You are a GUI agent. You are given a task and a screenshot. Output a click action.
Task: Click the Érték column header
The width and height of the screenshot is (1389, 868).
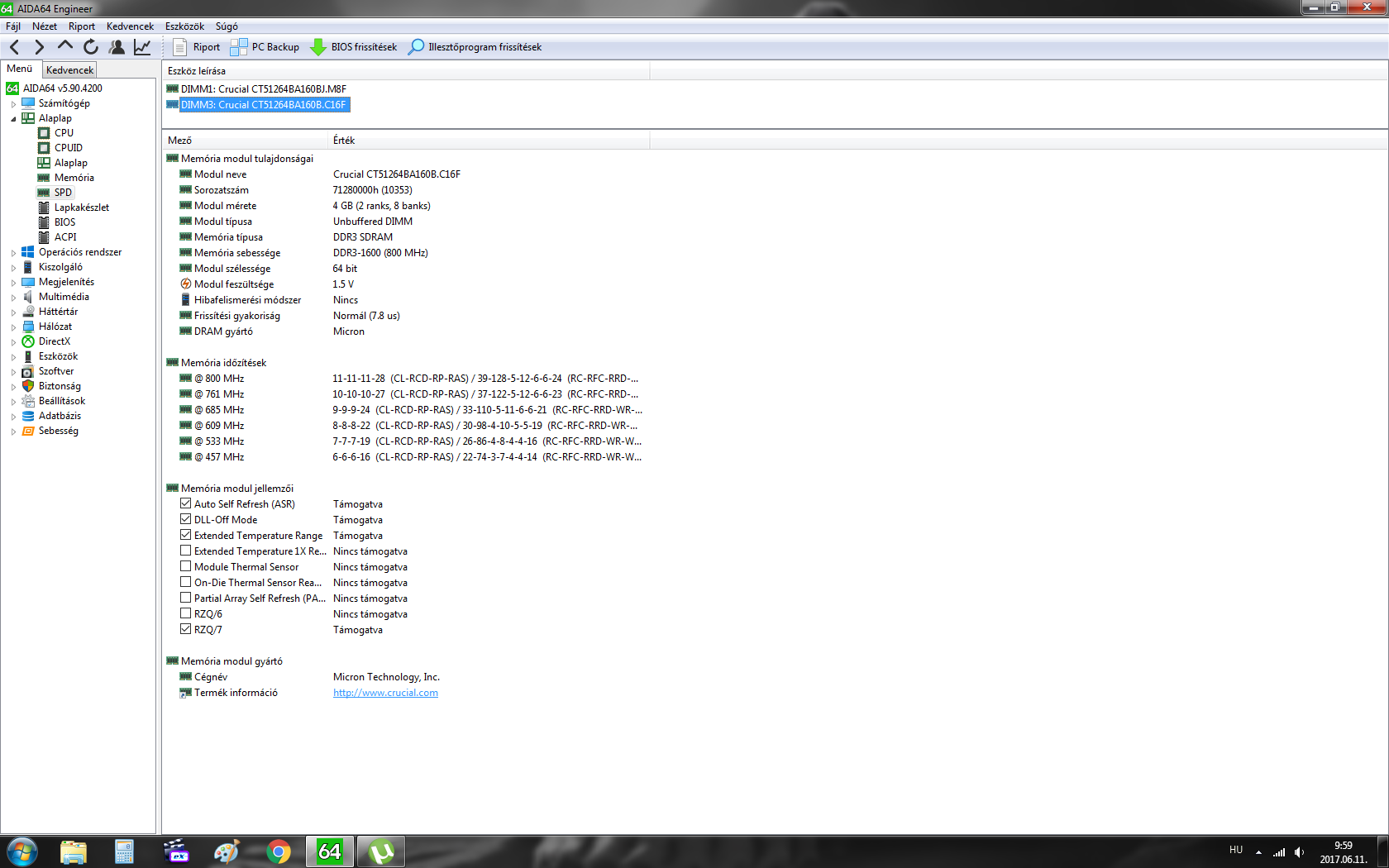(x=489, y=141)
